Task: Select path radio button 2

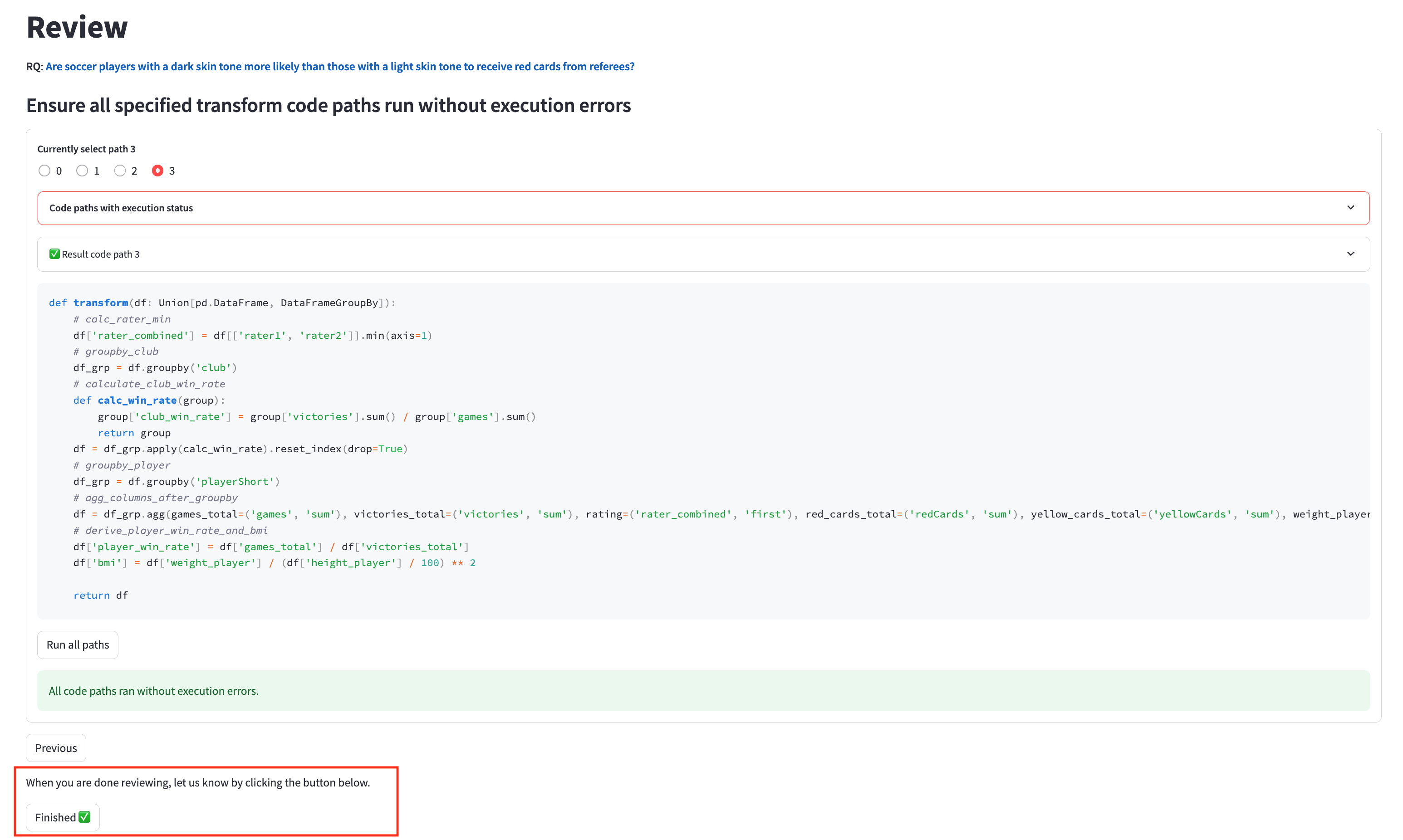Action: [x=120, y=171]
